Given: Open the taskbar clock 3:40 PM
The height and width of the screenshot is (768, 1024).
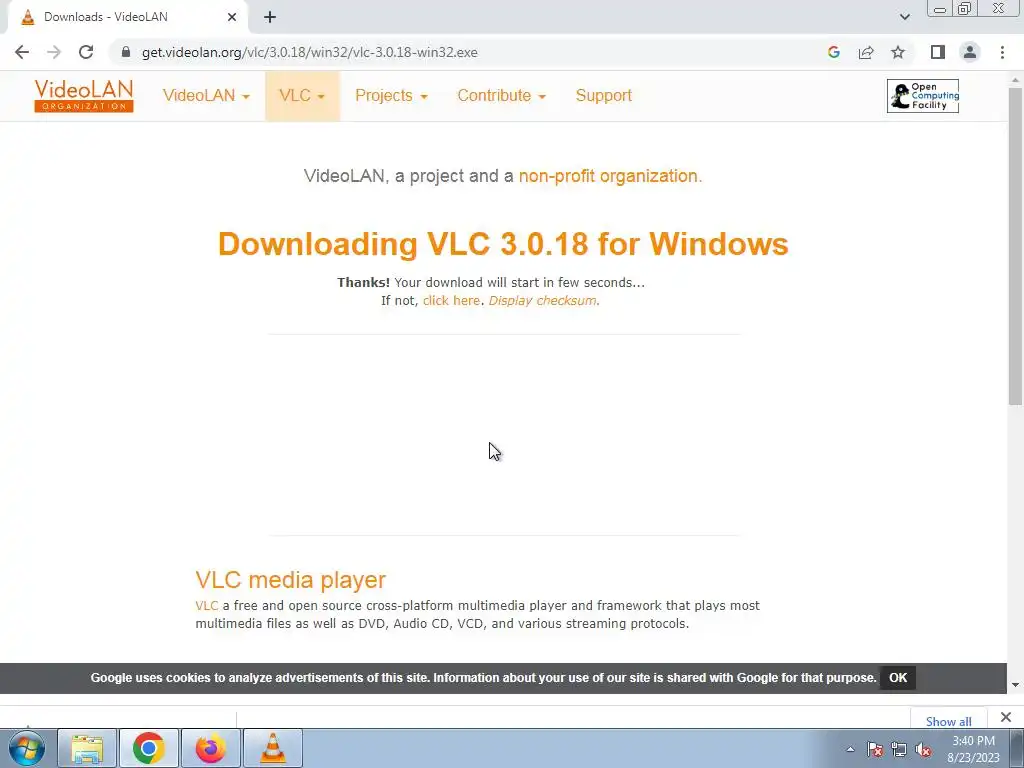Looking at the screenshot, I should tap(973, 749).
